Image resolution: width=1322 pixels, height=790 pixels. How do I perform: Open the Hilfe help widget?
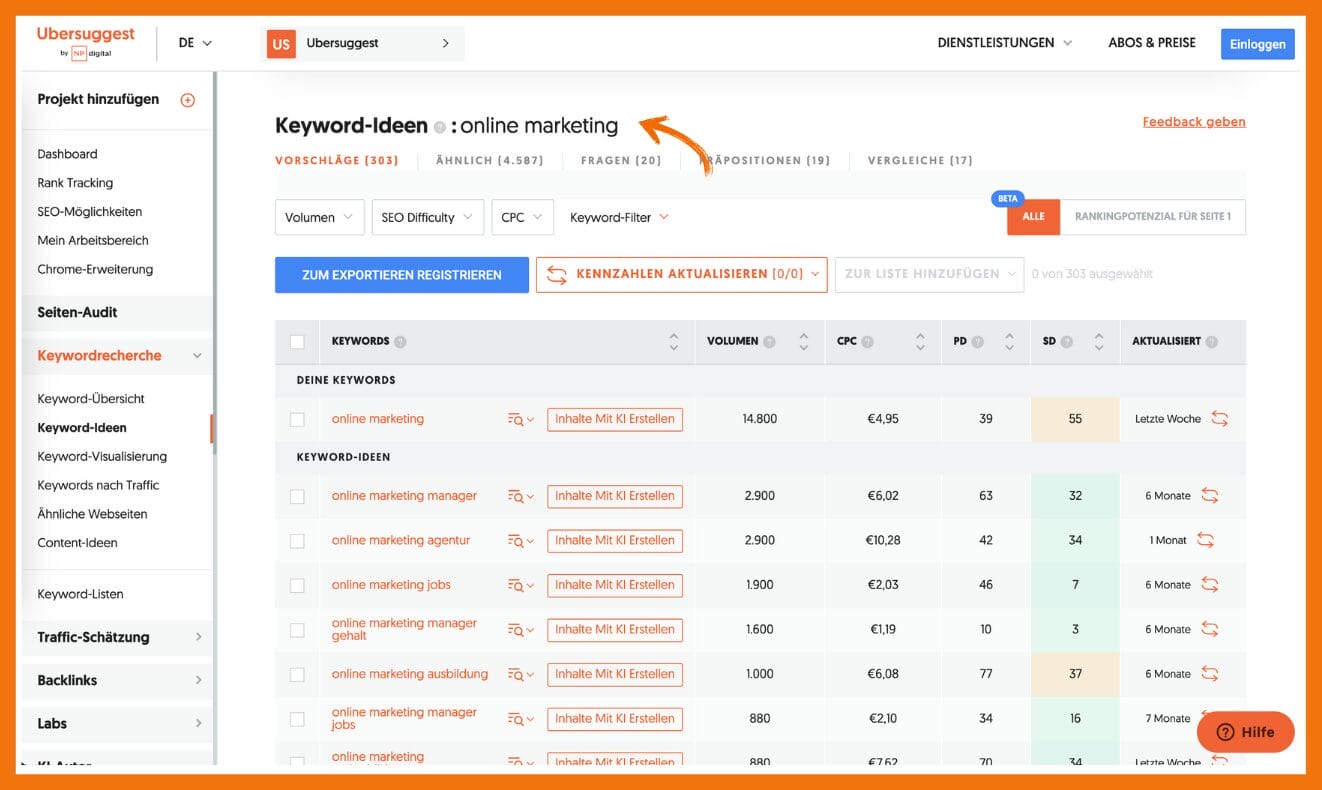click(1245, 732)
